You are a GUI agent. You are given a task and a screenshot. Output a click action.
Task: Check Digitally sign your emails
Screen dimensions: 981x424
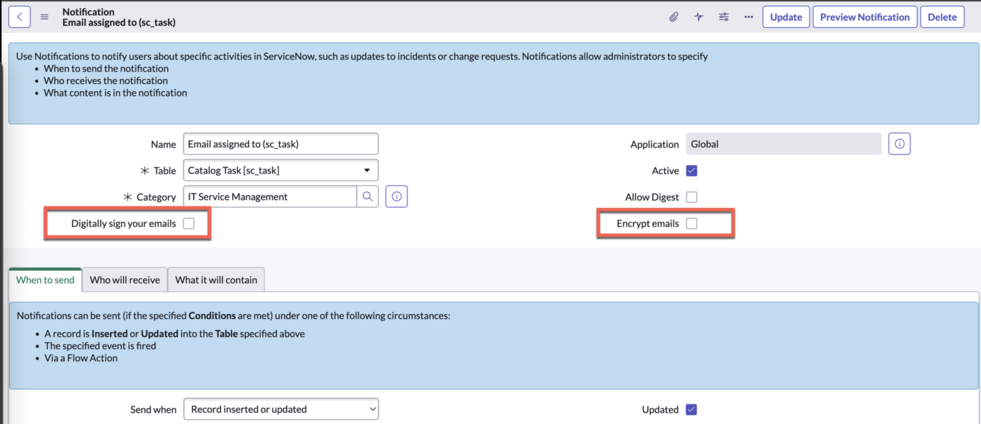click(188, 223)
